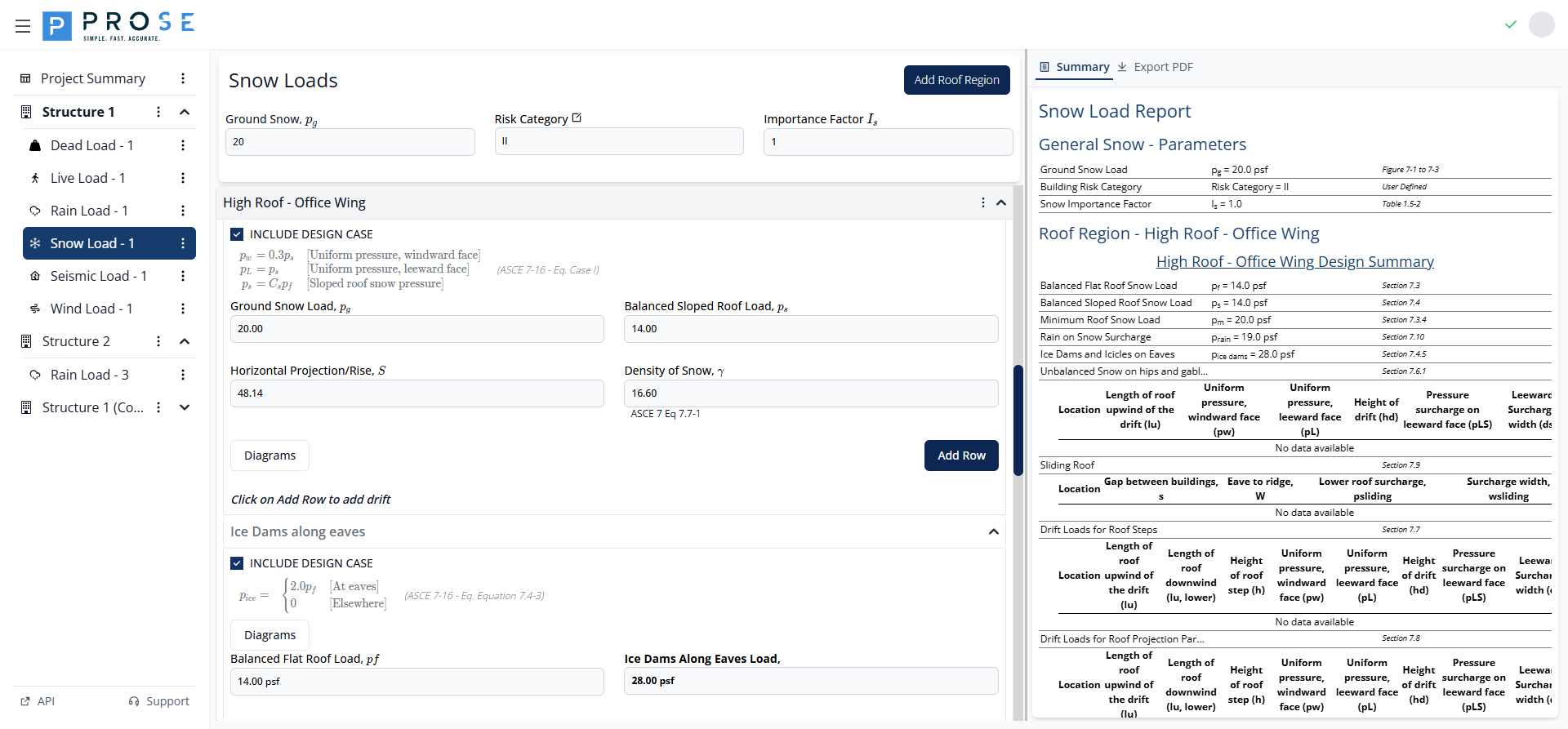Open Wind Load - 1 options menu
The image size is (1568, 729).
click(x=183, y=309)
